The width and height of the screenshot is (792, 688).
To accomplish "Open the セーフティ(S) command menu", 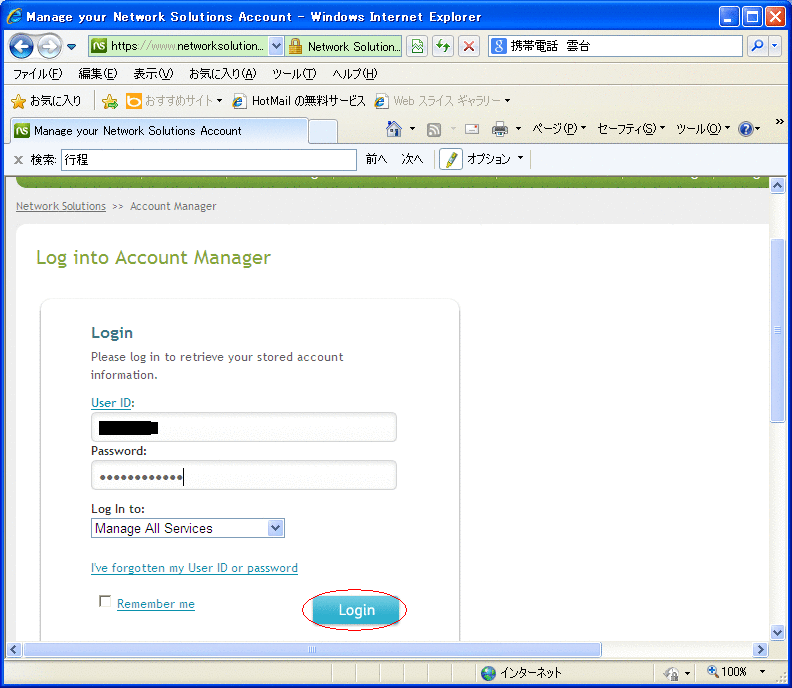I will pyautogui.click(x=631, y=129).
